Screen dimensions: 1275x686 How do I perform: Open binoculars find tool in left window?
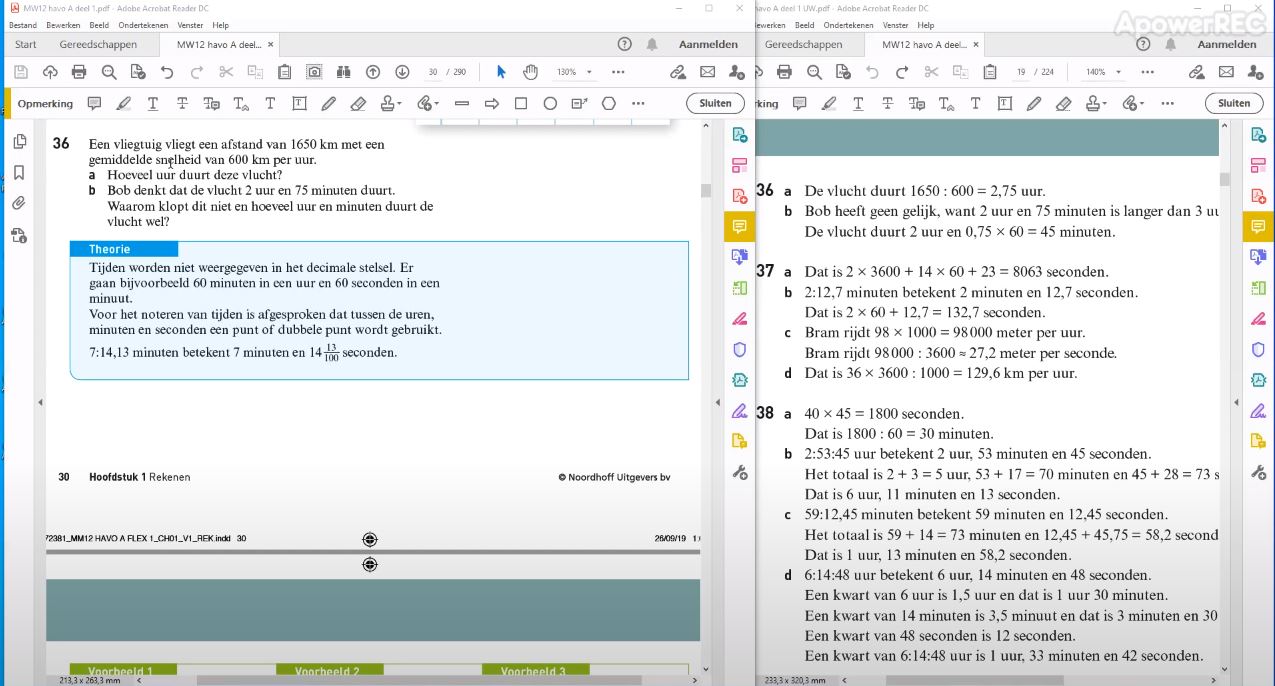[343, 72]
